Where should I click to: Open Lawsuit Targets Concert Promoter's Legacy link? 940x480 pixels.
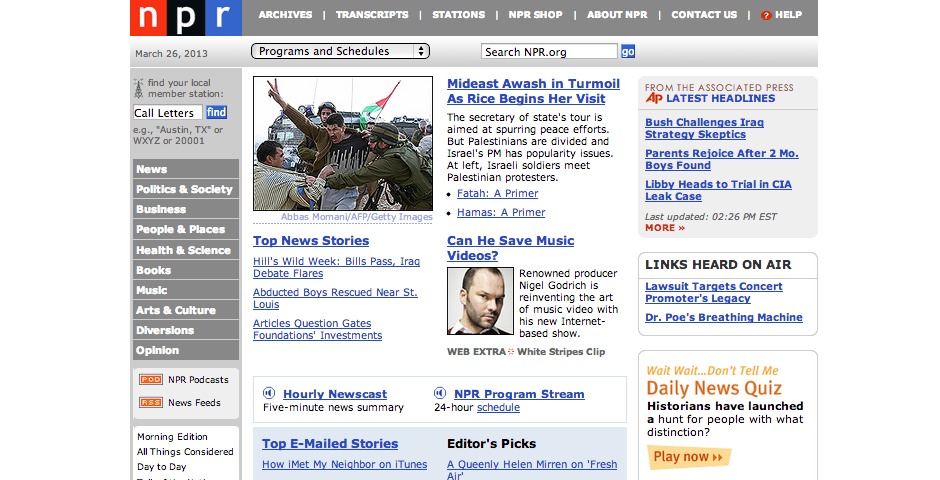[713, 292]
